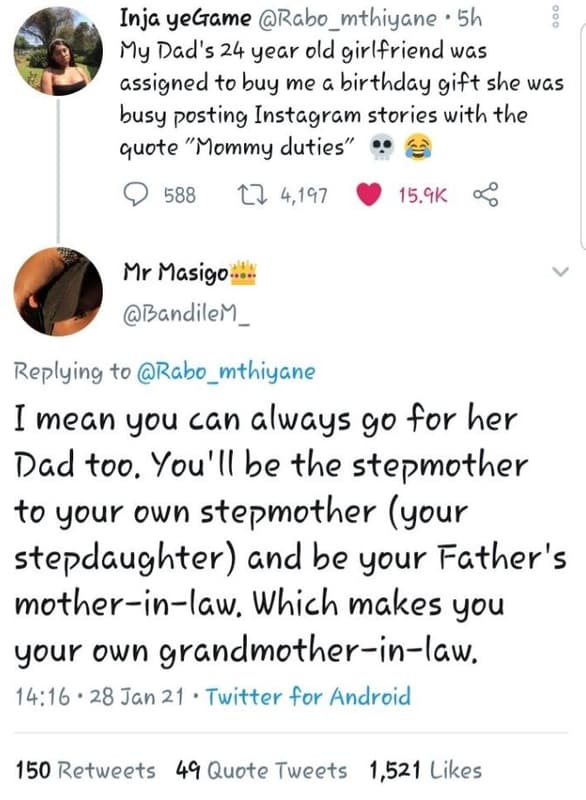Image resolution: width=586 pixels, height=800 pixels.
Task: Open the down chevron next to the reply
Action: (558, 268)
